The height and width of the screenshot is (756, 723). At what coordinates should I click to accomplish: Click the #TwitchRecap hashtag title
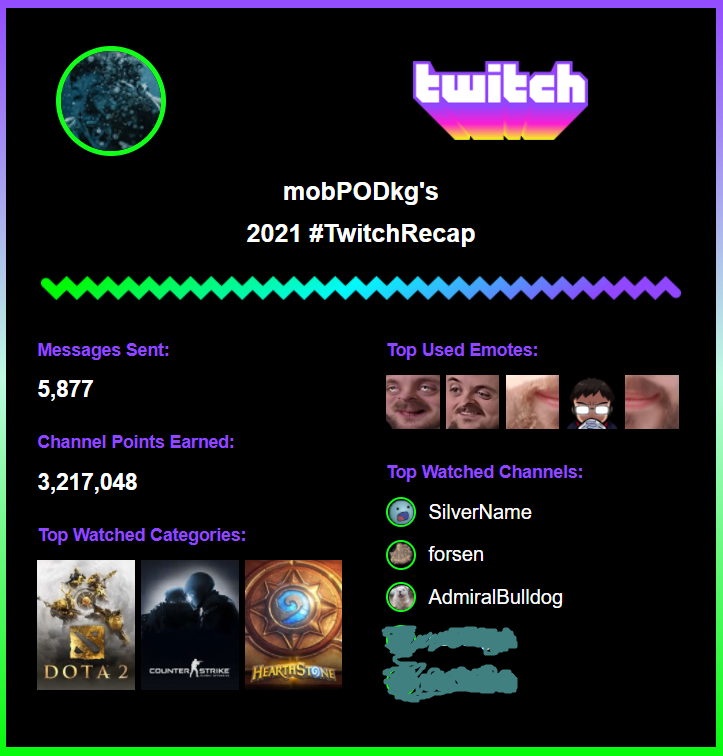(392, 233)
